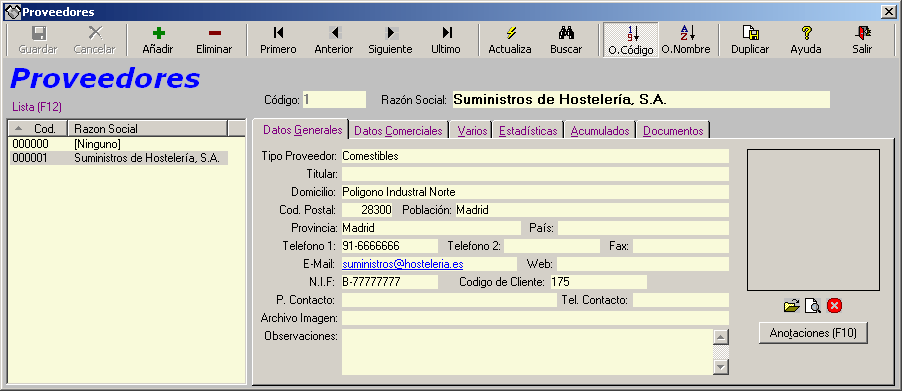Image resolution: width=902 pixels, height=391 pixels.
Task: Click the N.I.F. field B-77777777
Action: [x=389, y=282]
